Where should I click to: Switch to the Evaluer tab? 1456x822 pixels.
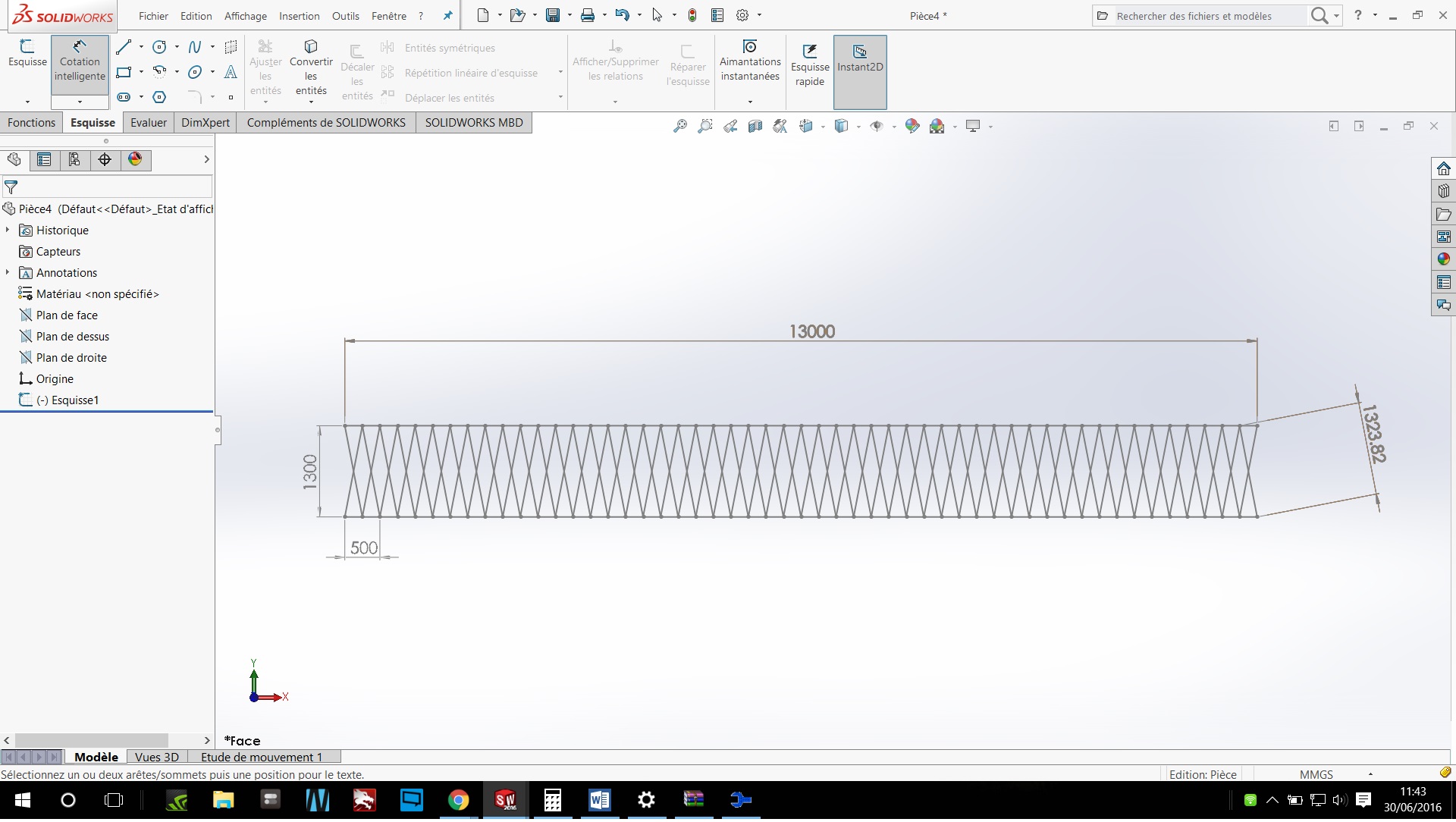pos(148,122)
